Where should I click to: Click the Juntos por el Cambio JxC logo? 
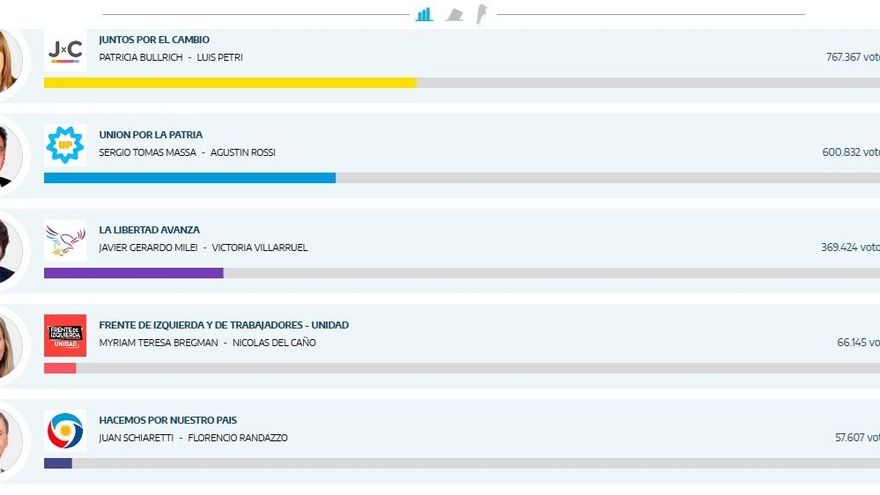(x=65, y=50)
